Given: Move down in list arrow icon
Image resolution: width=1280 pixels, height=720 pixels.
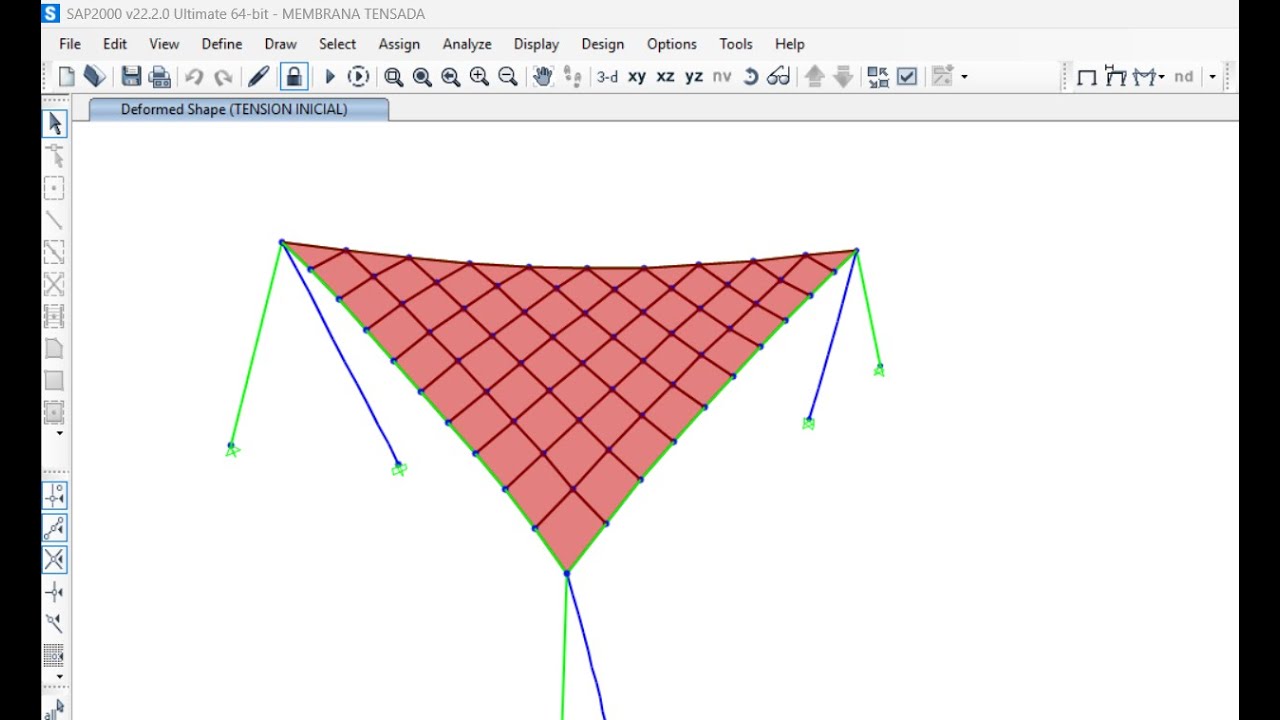Looking at the screenshot, I should tap(843, 76).
